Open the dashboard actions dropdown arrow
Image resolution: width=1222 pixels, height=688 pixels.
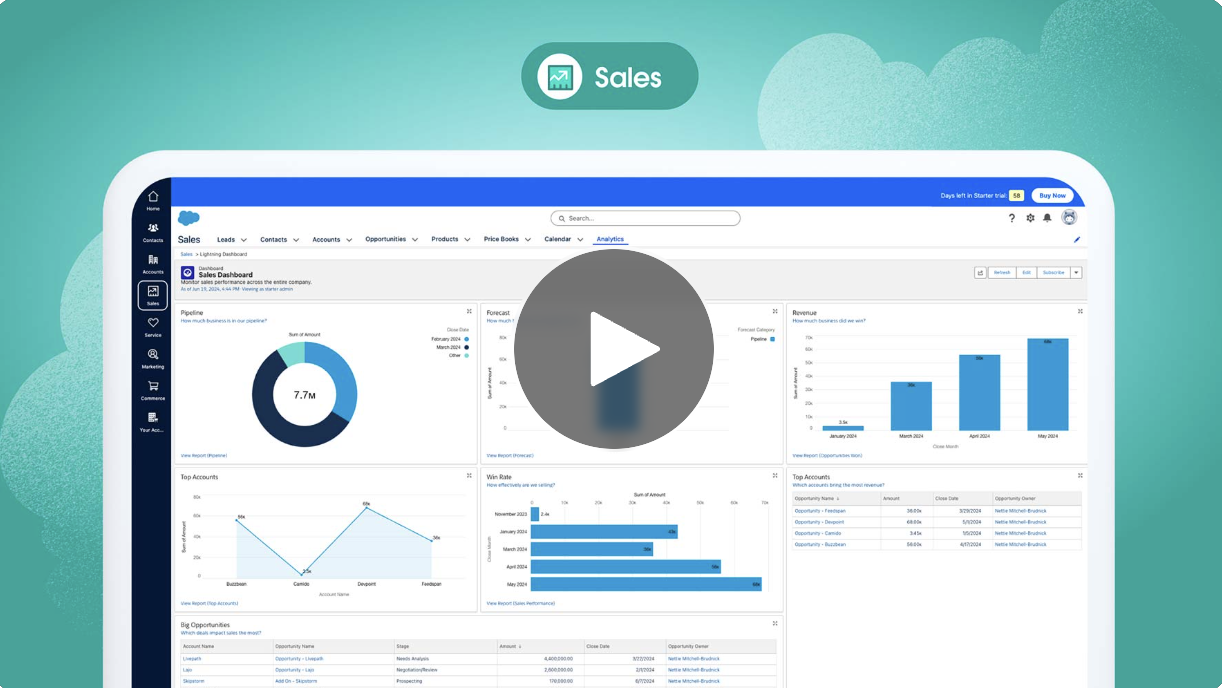(x=1076, y=272)
